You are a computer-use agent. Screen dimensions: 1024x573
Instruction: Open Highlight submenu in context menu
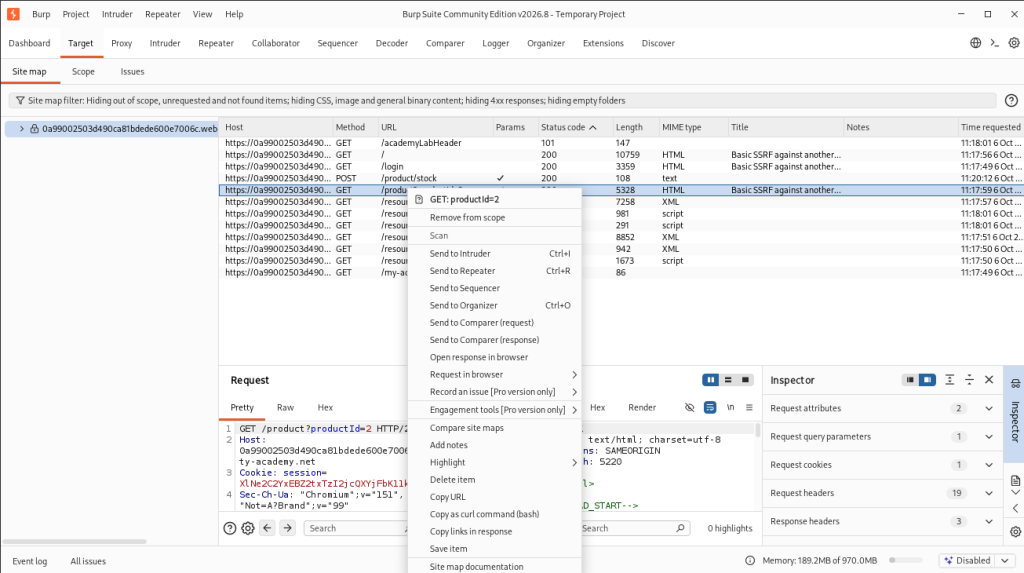494,462
